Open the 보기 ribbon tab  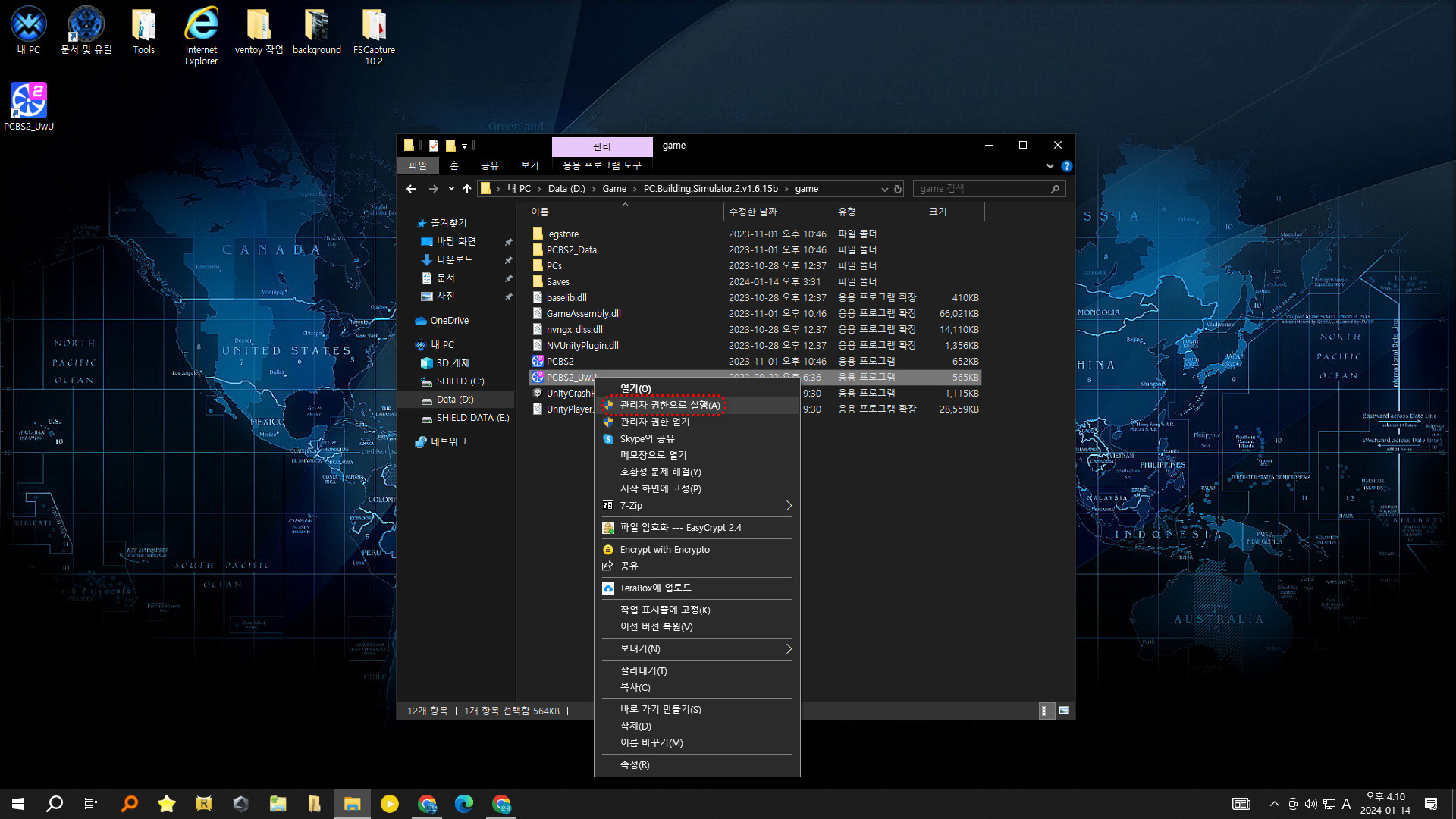pos(530,165)
